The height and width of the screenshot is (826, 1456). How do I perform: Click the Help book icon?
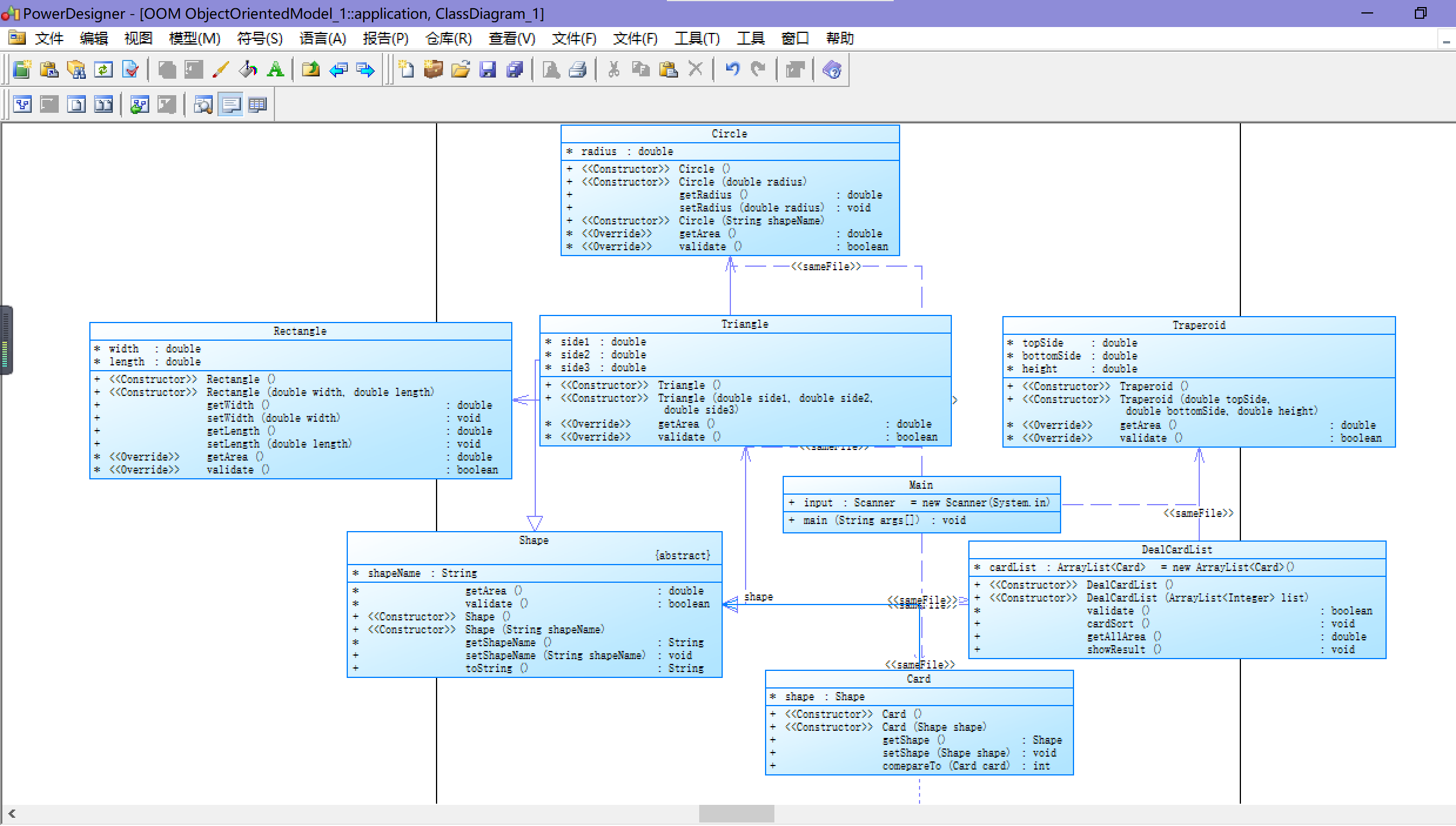831,70
